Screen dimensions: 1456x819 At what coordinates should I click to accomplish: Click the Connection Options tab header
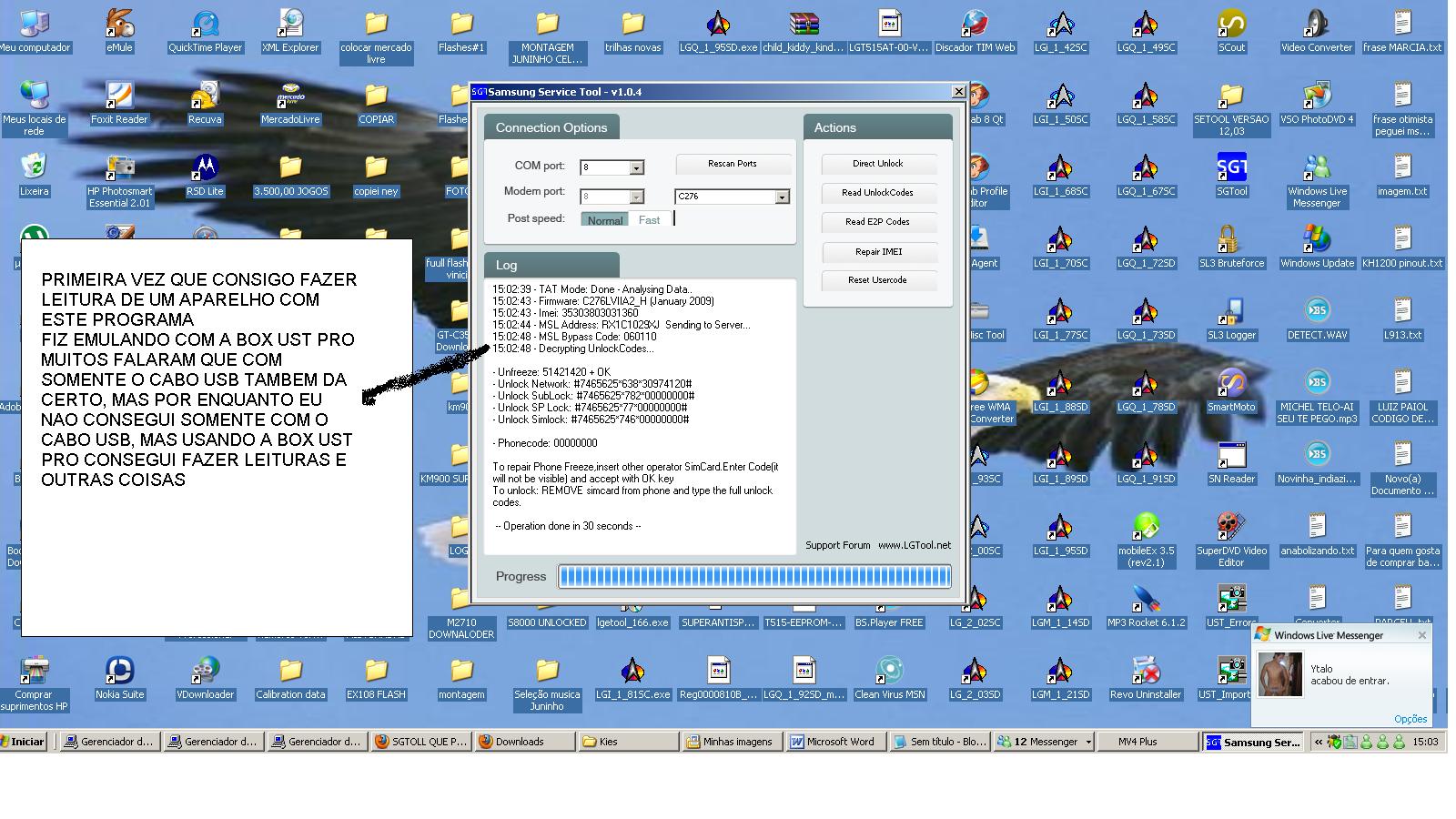pyautogui.click(x=551, y=127)
